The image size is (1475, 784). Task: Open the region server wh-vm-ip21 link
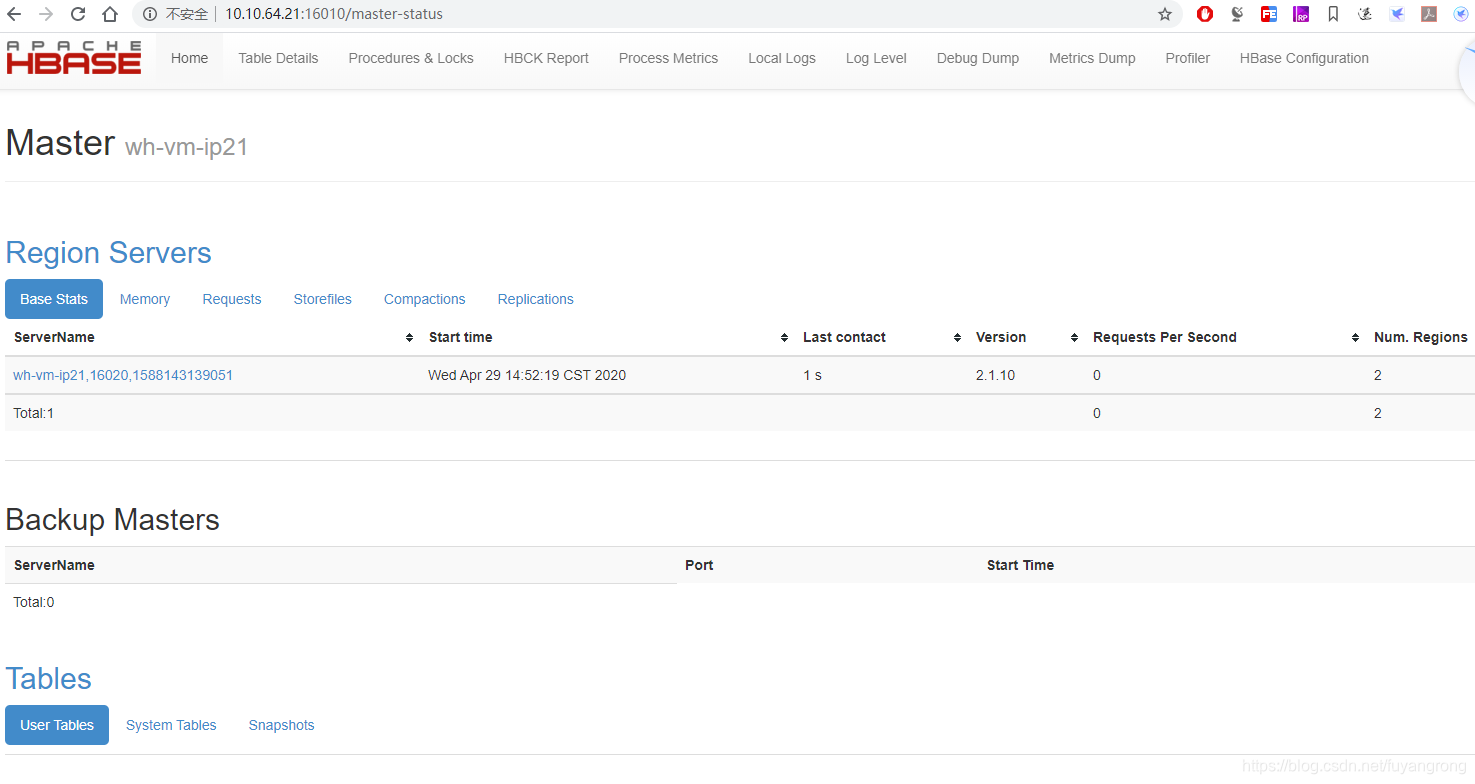tap(122, 375)
